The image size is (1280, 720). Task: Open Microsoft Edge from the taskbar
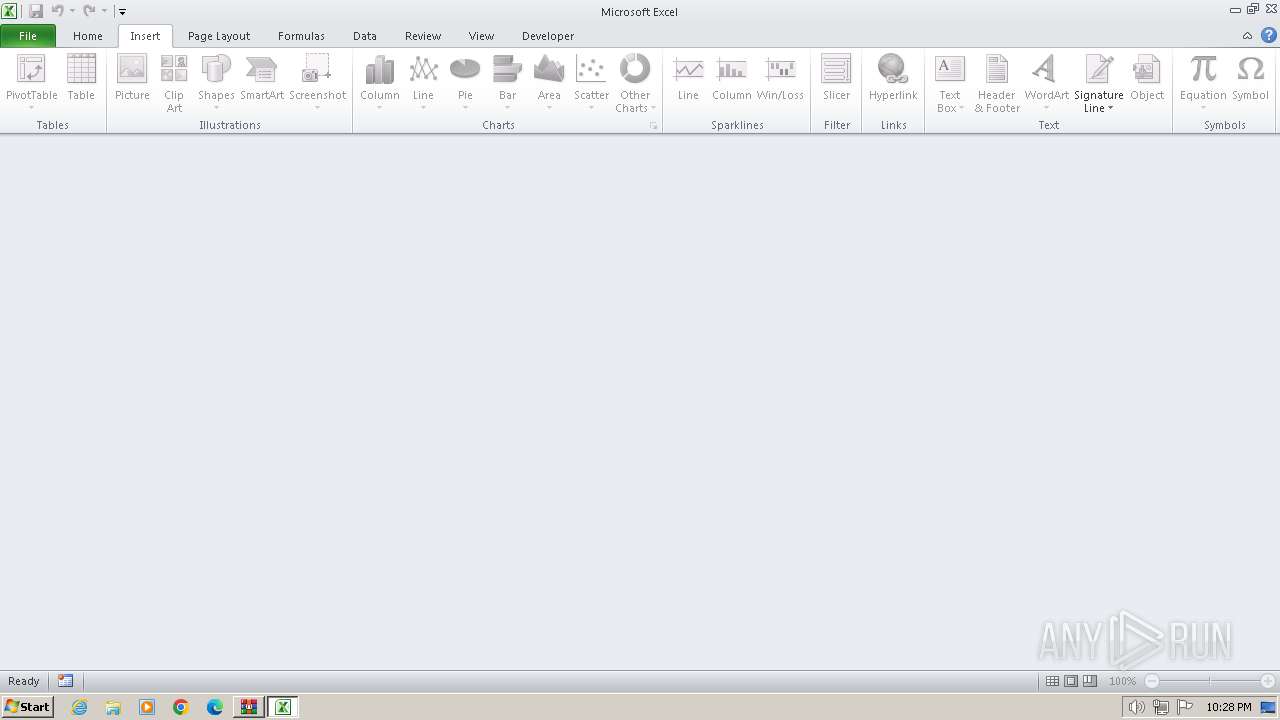click(x=215, y=707)
